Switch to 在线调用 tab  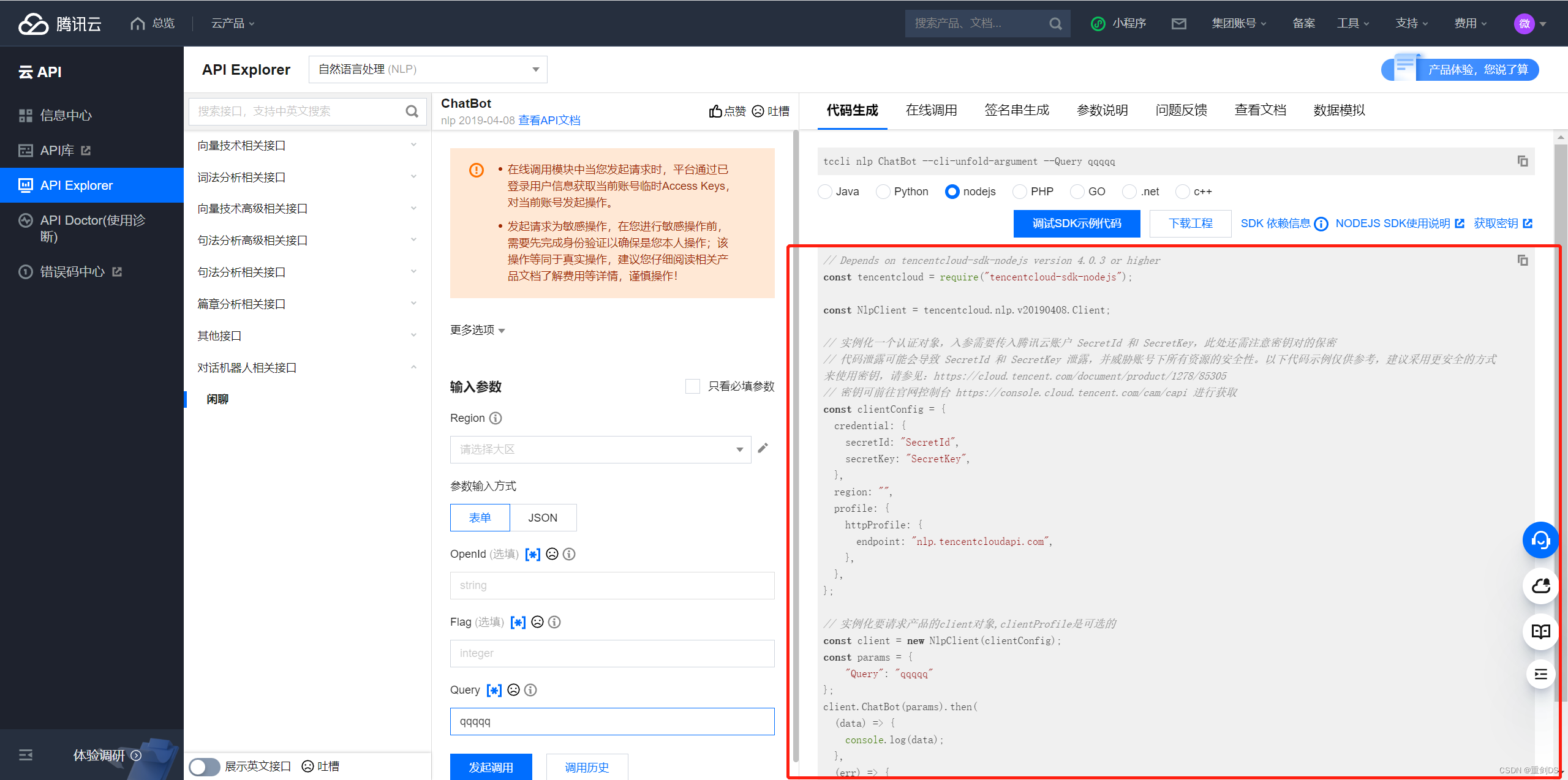tap(931, 110)
